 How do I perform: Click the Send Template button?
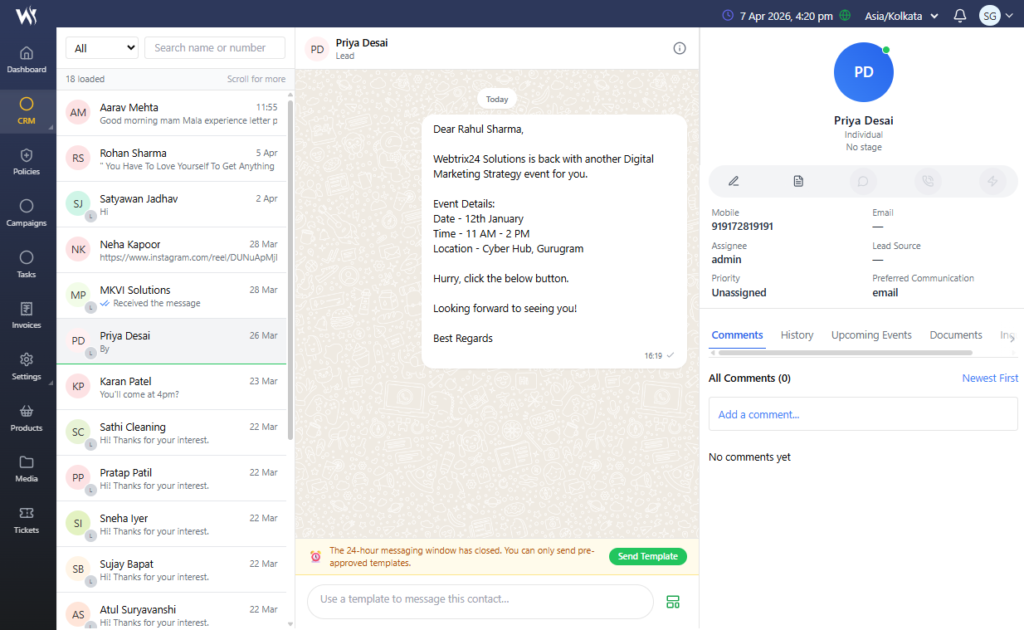point(647,556)
